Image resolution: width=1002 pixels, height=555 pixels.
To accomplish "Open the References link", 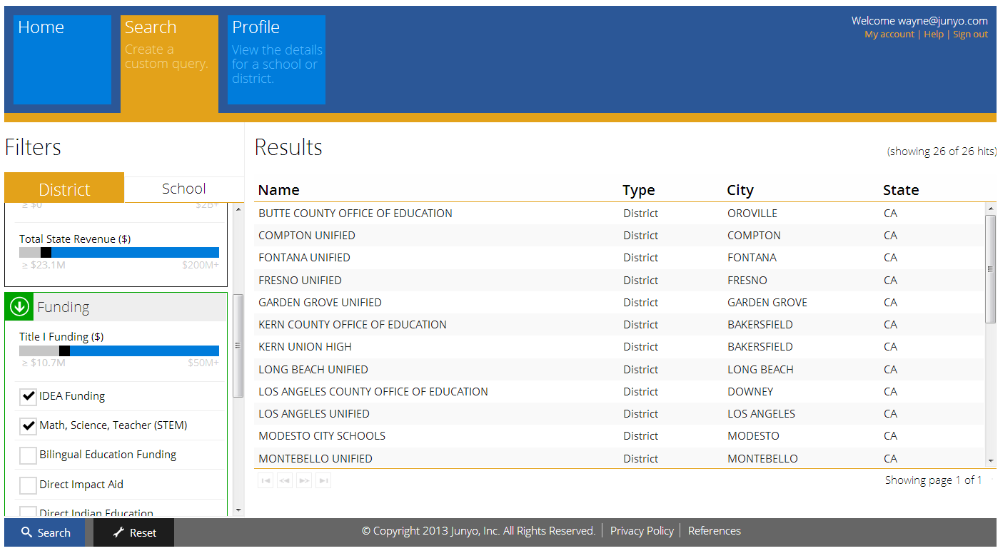I will point(714,531).
